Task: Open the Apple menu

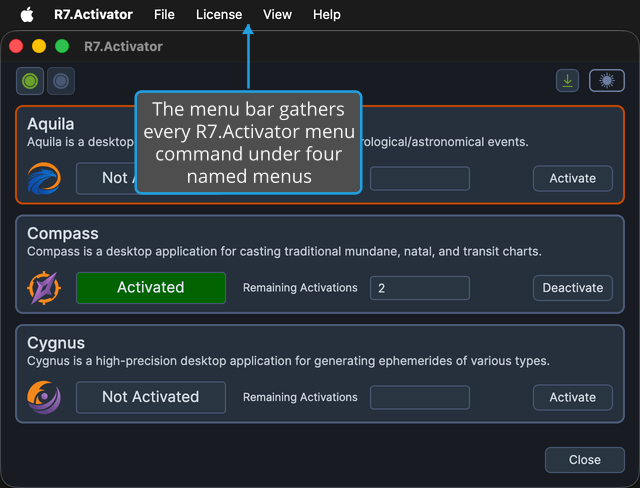Action: coord(27,15)
